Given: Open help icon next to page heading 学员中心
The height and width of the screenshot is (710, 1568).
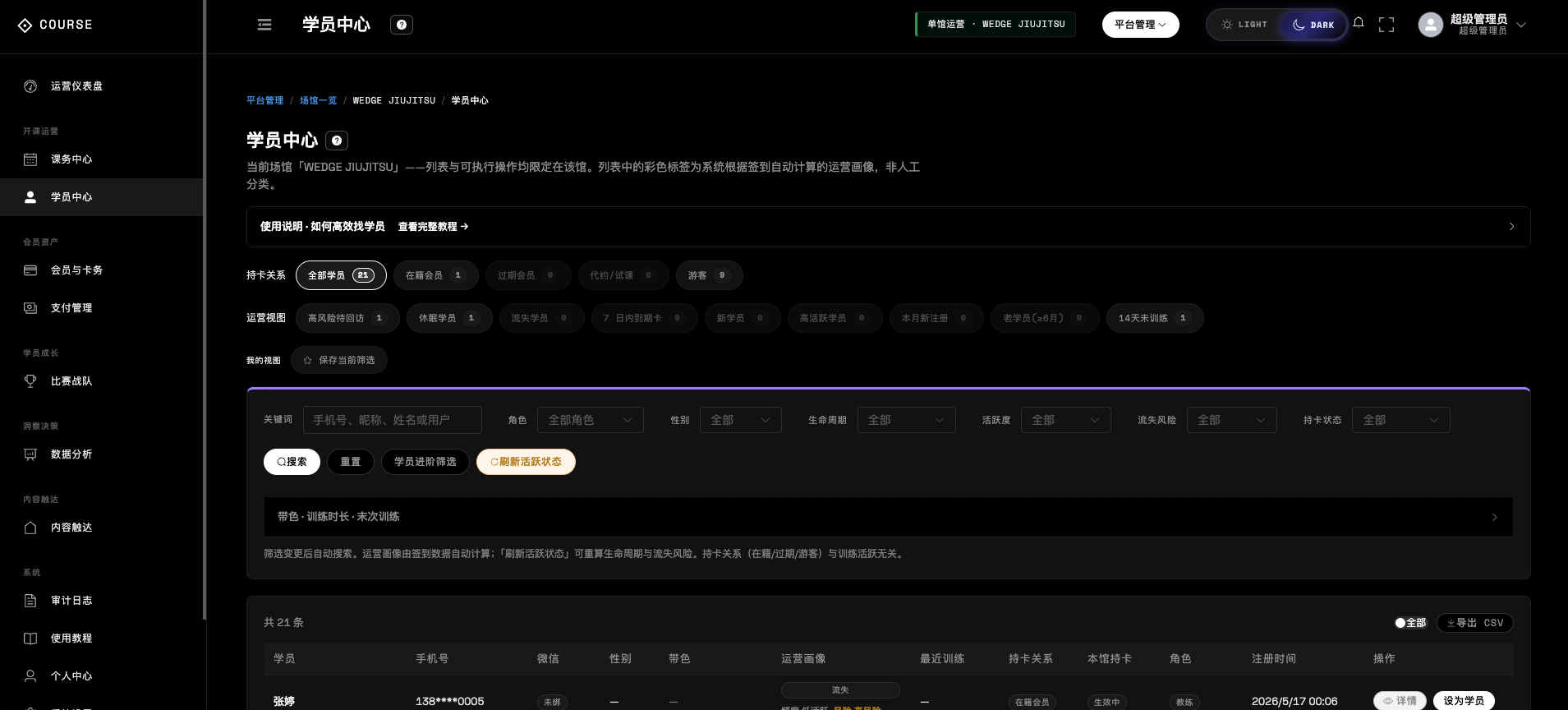Looking at the screenshot, I should (337, 141).
